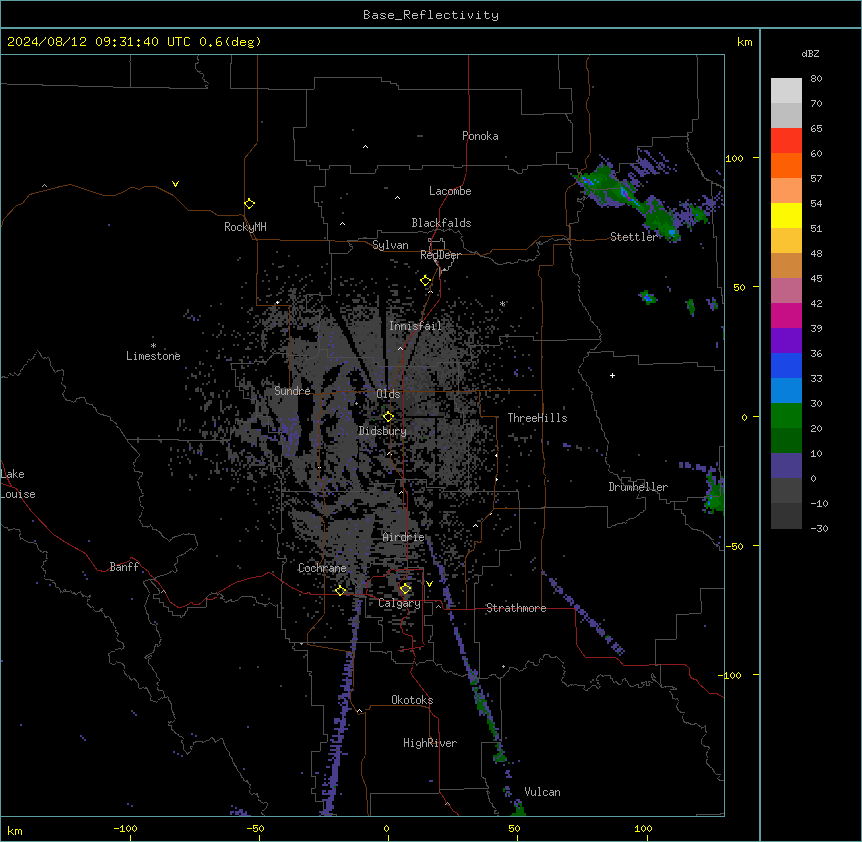Click the yellow V marker northwest of RockyMH

point(175,184)
